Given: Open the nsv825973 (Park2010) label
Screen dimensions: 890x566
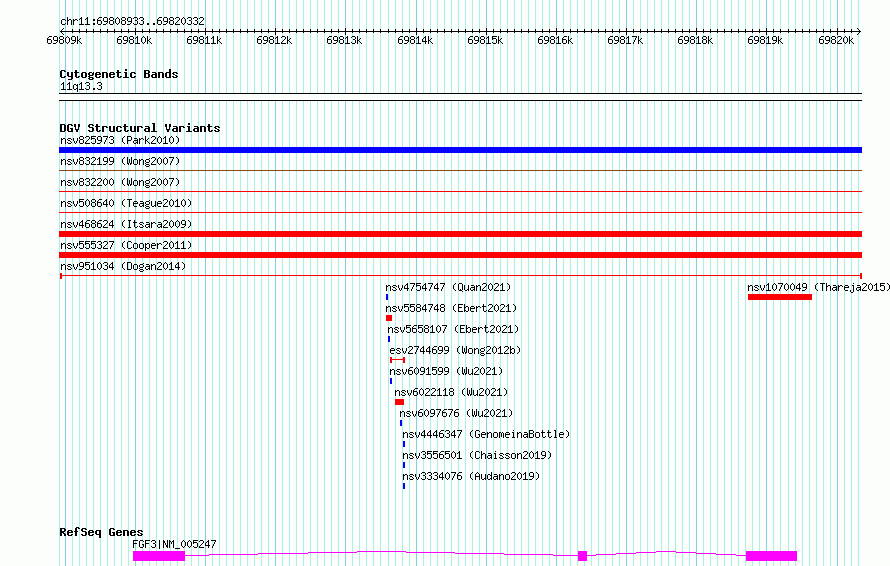Looking at the screenshot, I should [x=120, y=140].
